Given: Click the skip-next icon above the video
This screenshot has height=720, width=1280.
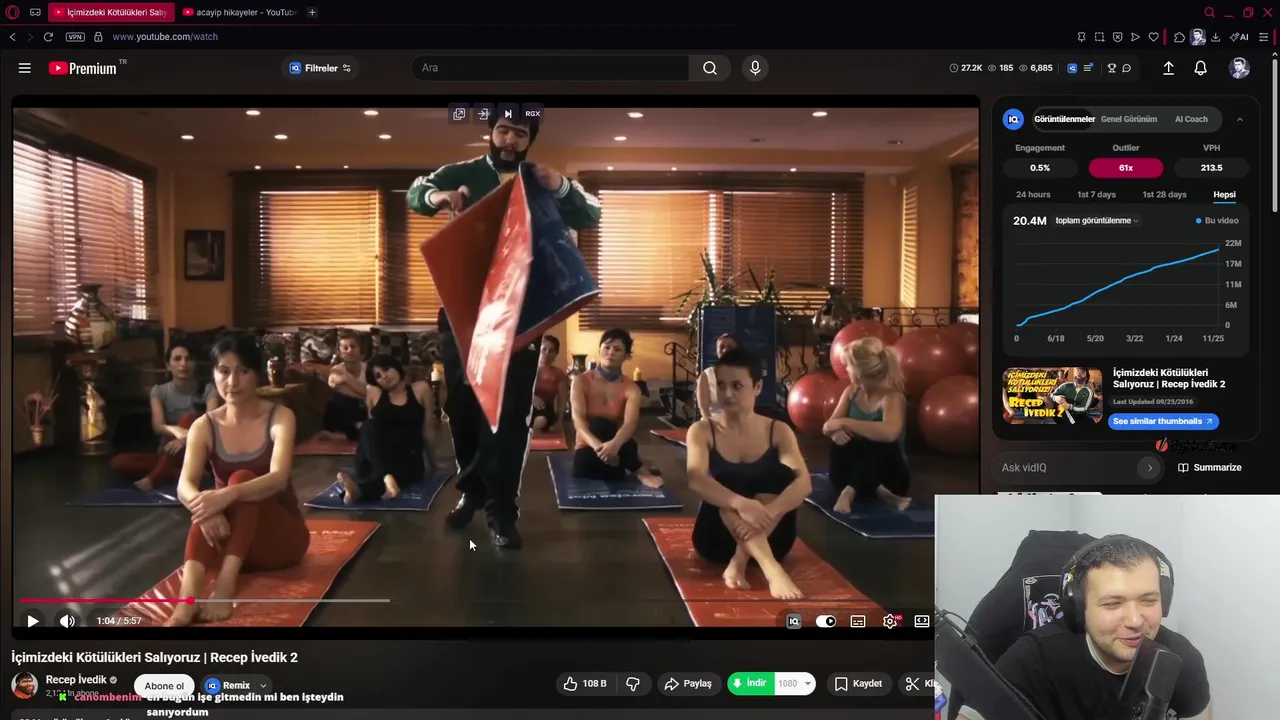Looking at the screenshot, I should pos(508,114).
